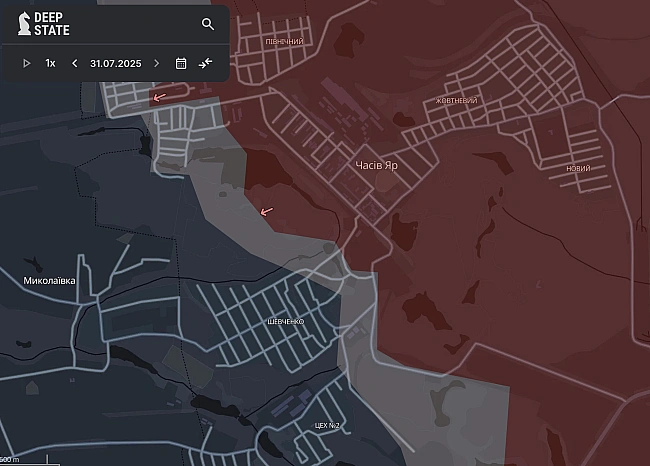Click the ПІВНІЧНИЙ district label
Image resolution: width=650 pixels, height=466 pixels.
[284, 41]
